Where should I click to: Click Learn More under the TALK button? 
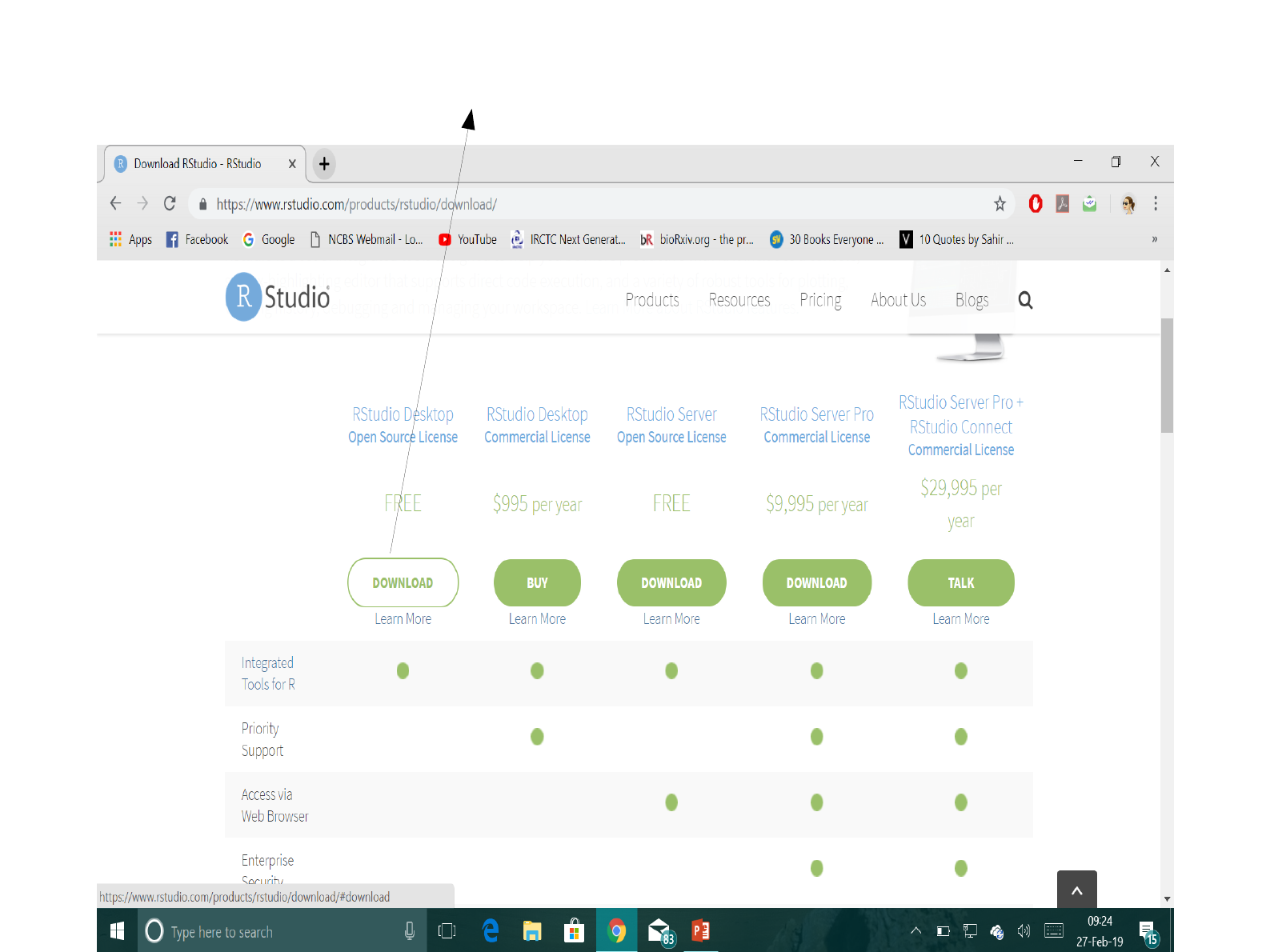pyautogui.click(x=961, y=619)
